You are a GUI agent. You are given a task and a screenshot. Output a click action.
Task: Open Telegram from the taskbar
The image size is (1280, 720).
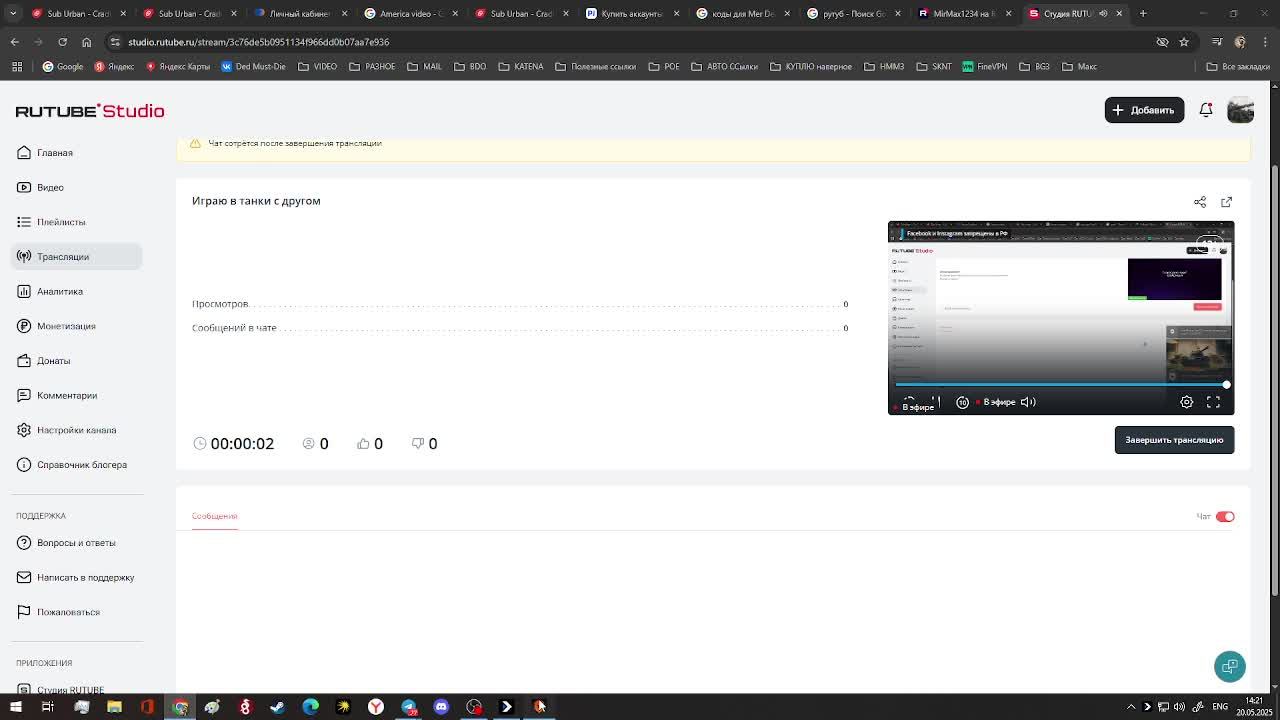409,707
